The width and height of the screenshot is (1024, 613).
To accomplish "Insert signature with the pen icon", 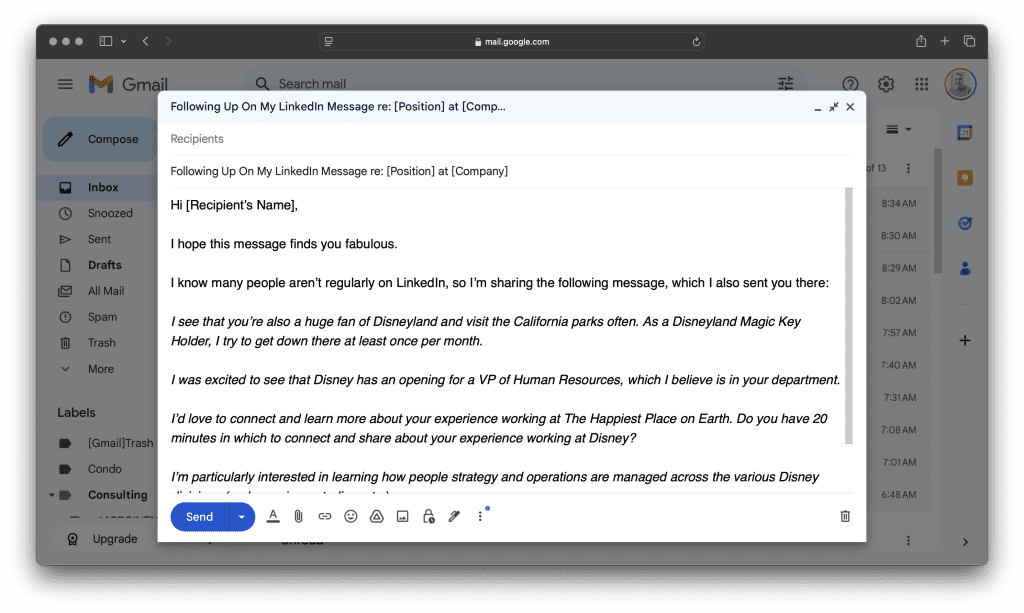I will point(455,516).
